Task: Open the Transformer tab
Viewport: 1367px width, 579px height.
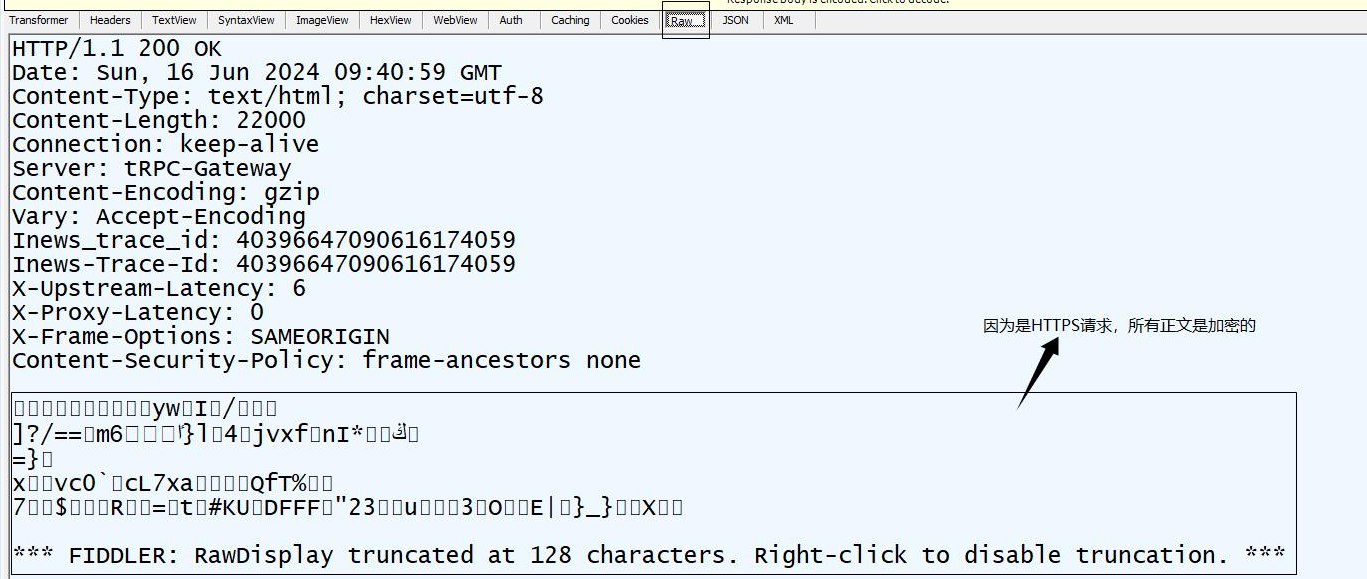Action: point(39,20)
